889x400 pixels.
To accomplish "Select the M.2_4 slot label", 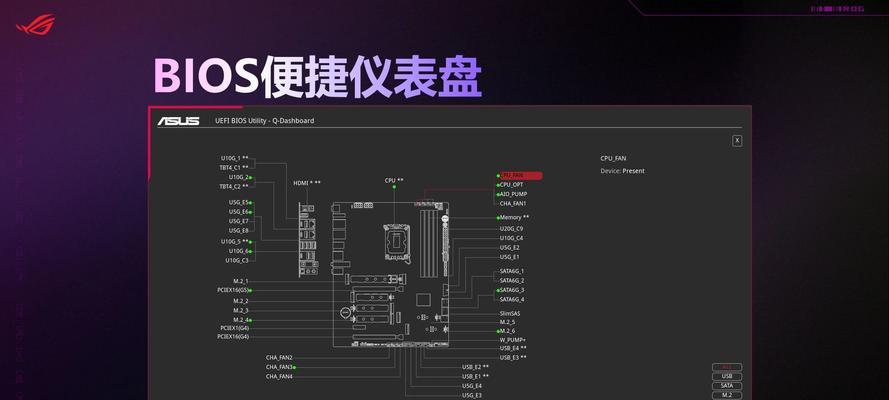I will [240, 320].
